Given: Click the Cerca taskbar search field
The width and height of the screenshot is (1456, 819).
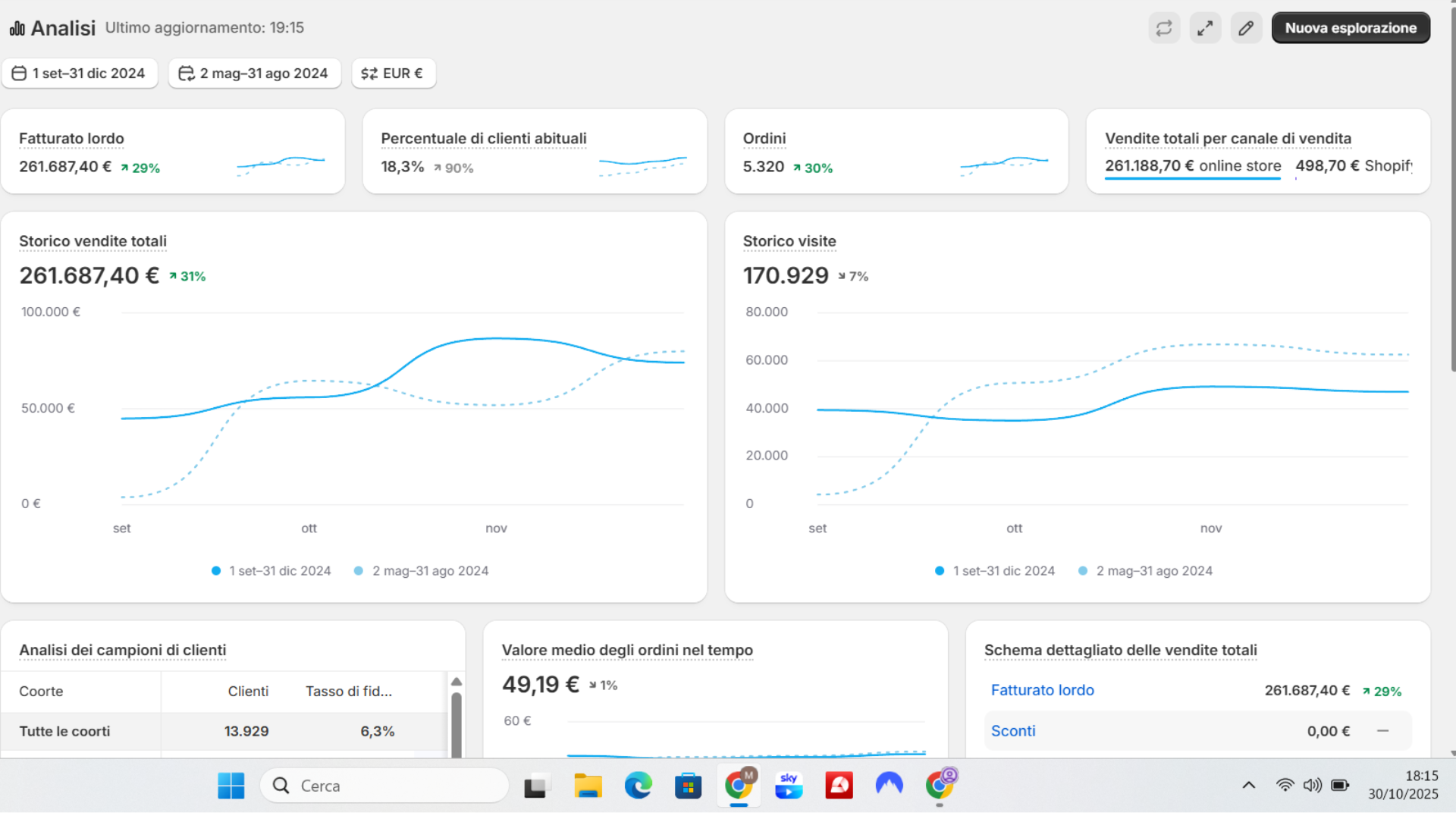Looking at the screenshot, I should tap(384, 786).
